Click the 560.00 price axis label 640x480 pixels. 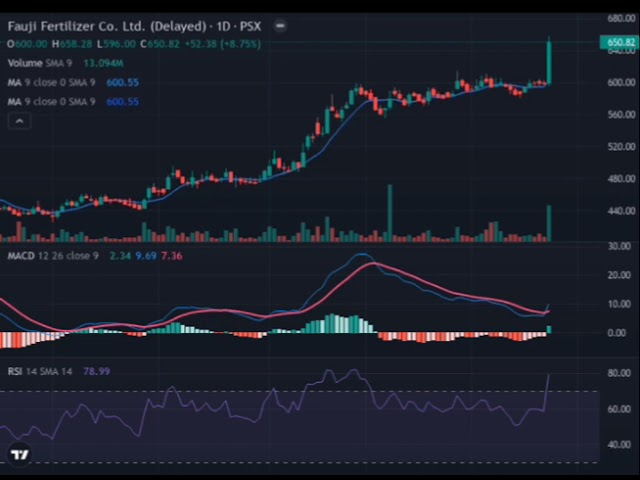pyautogui.click(x=621, y=115)
